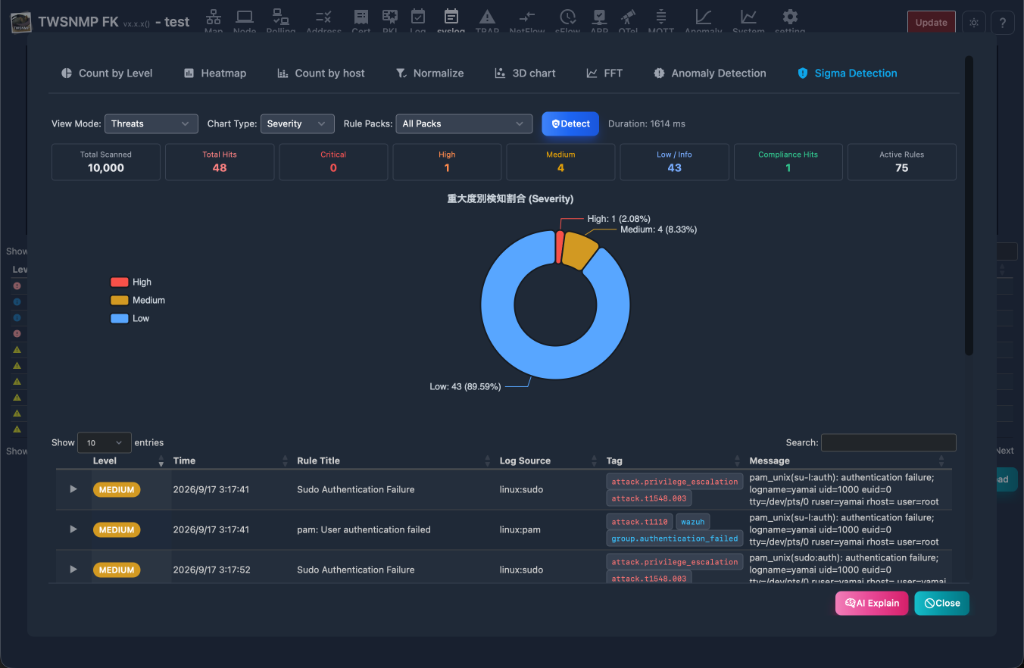Sort table by Time column header

(229, 461)
